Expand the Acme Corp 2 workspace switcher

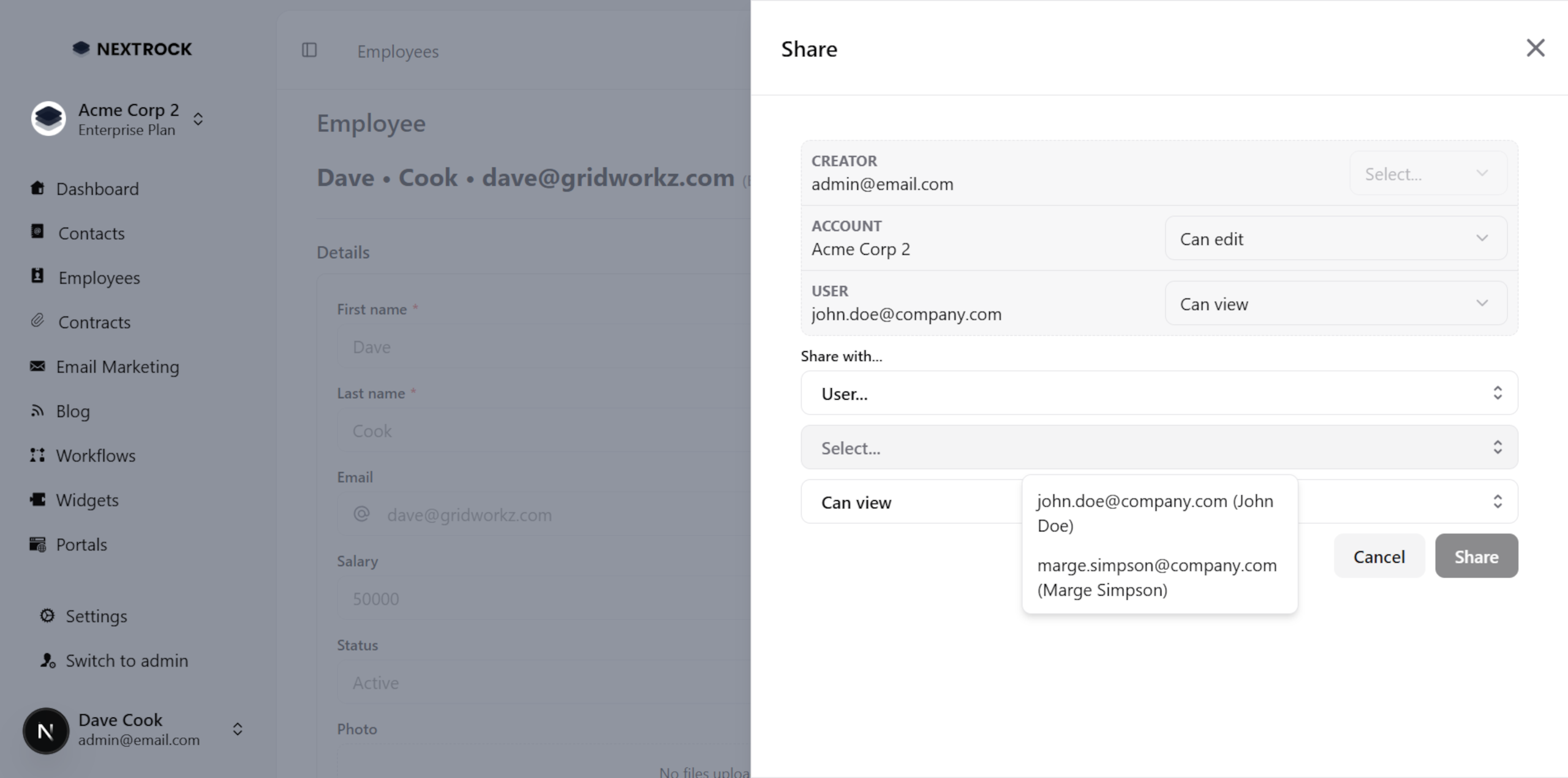click(198, 119)
